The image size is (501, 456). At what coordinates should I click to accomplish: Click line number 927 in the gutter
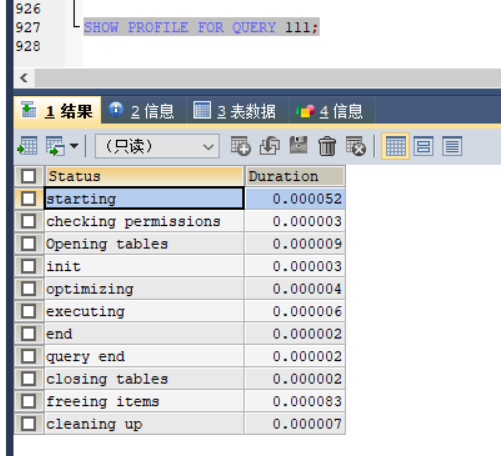pyautogui.click(x=28, y=27)
